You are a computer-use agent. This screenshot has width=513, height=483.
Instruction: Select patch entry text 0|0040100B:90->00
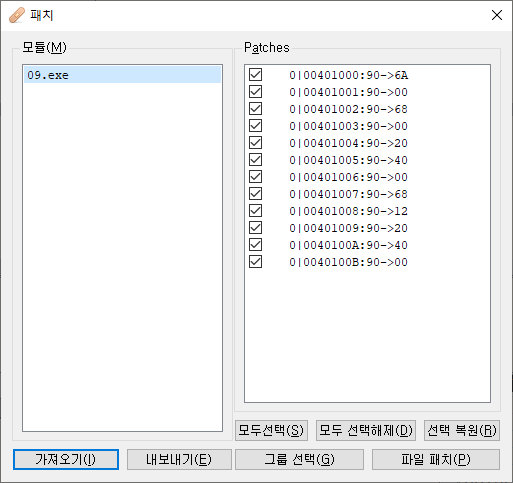tap(348, 262)
